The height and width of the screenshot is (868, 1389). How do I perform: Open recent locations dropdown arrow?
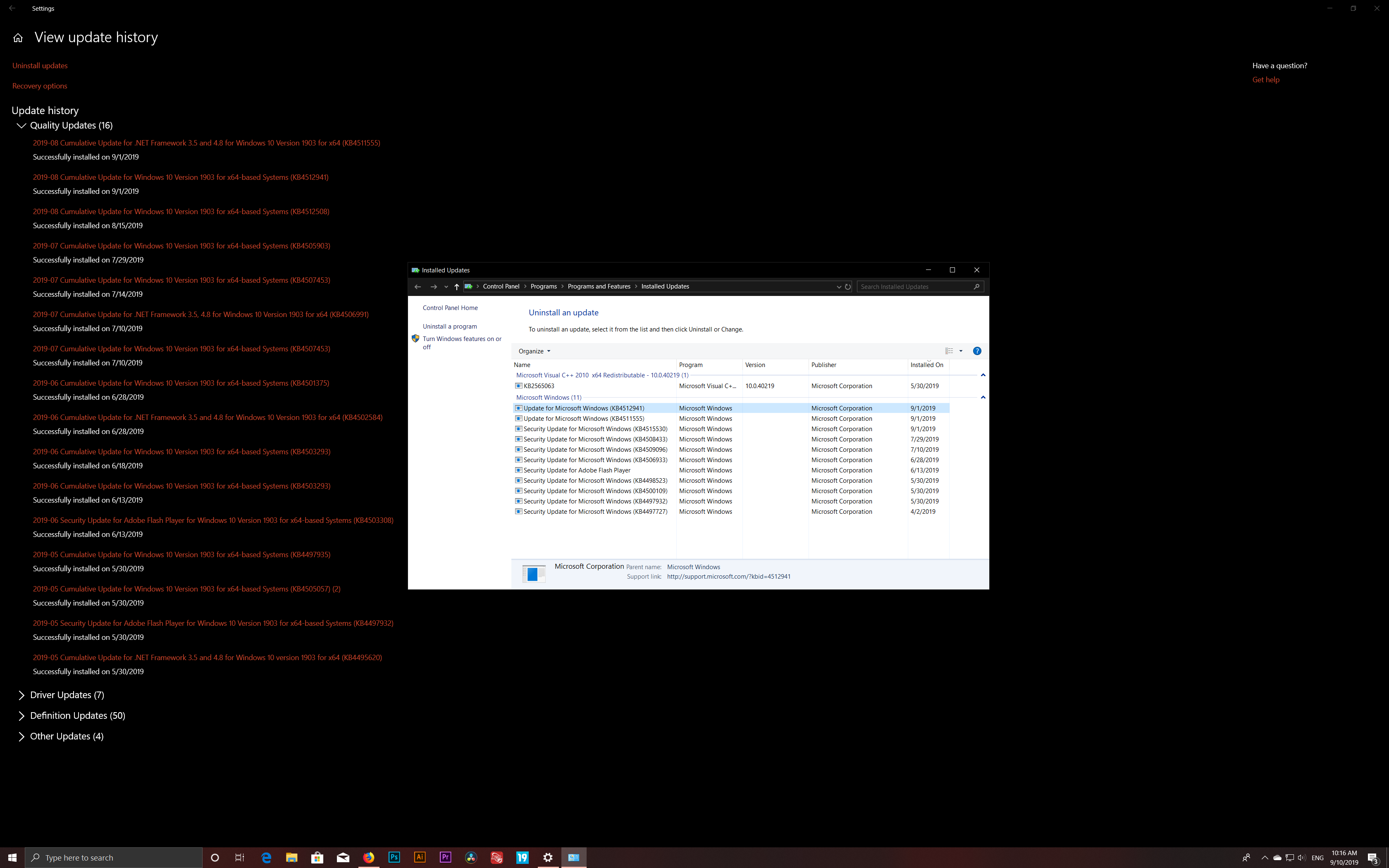click(446, 286)
